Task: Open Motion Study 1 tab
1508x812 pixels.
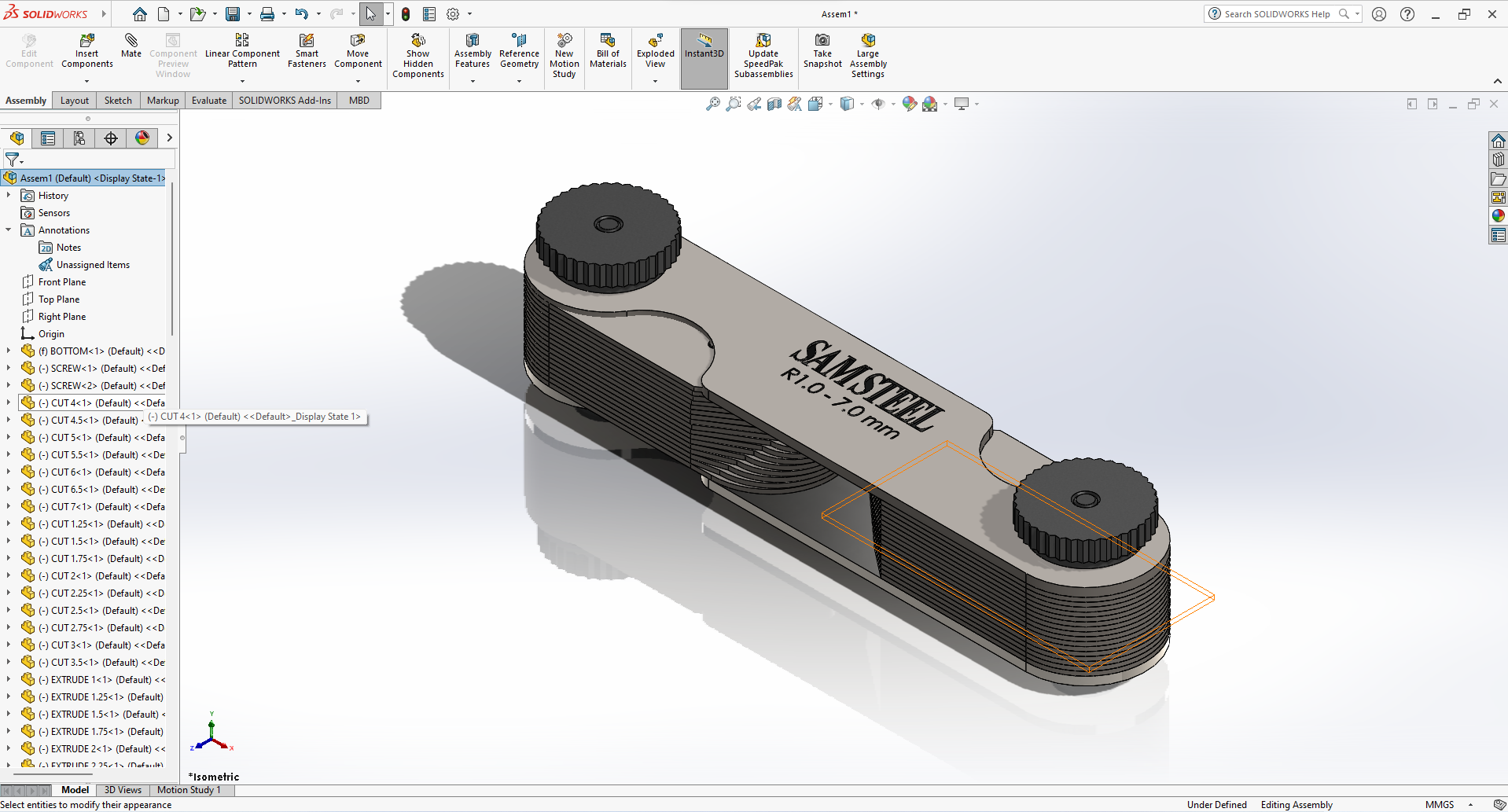Action: coord(189,790)
